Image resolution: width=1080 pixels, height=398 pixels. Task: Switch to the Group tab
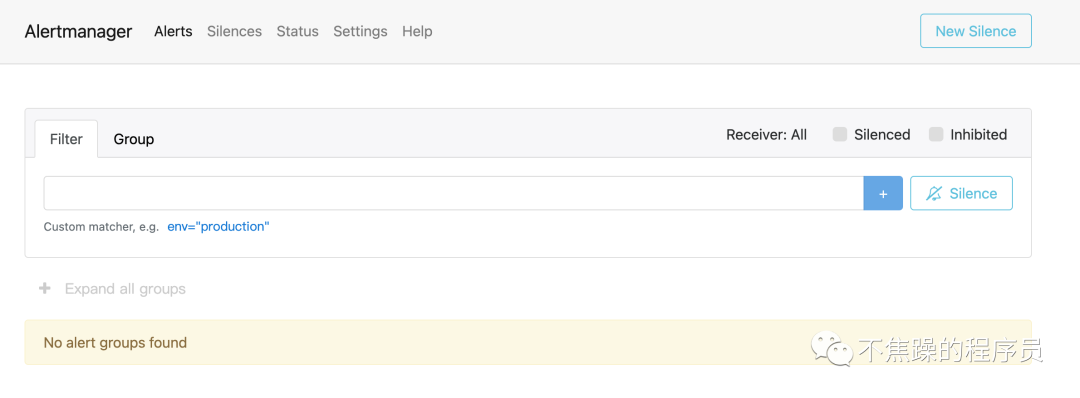point(134,139)
